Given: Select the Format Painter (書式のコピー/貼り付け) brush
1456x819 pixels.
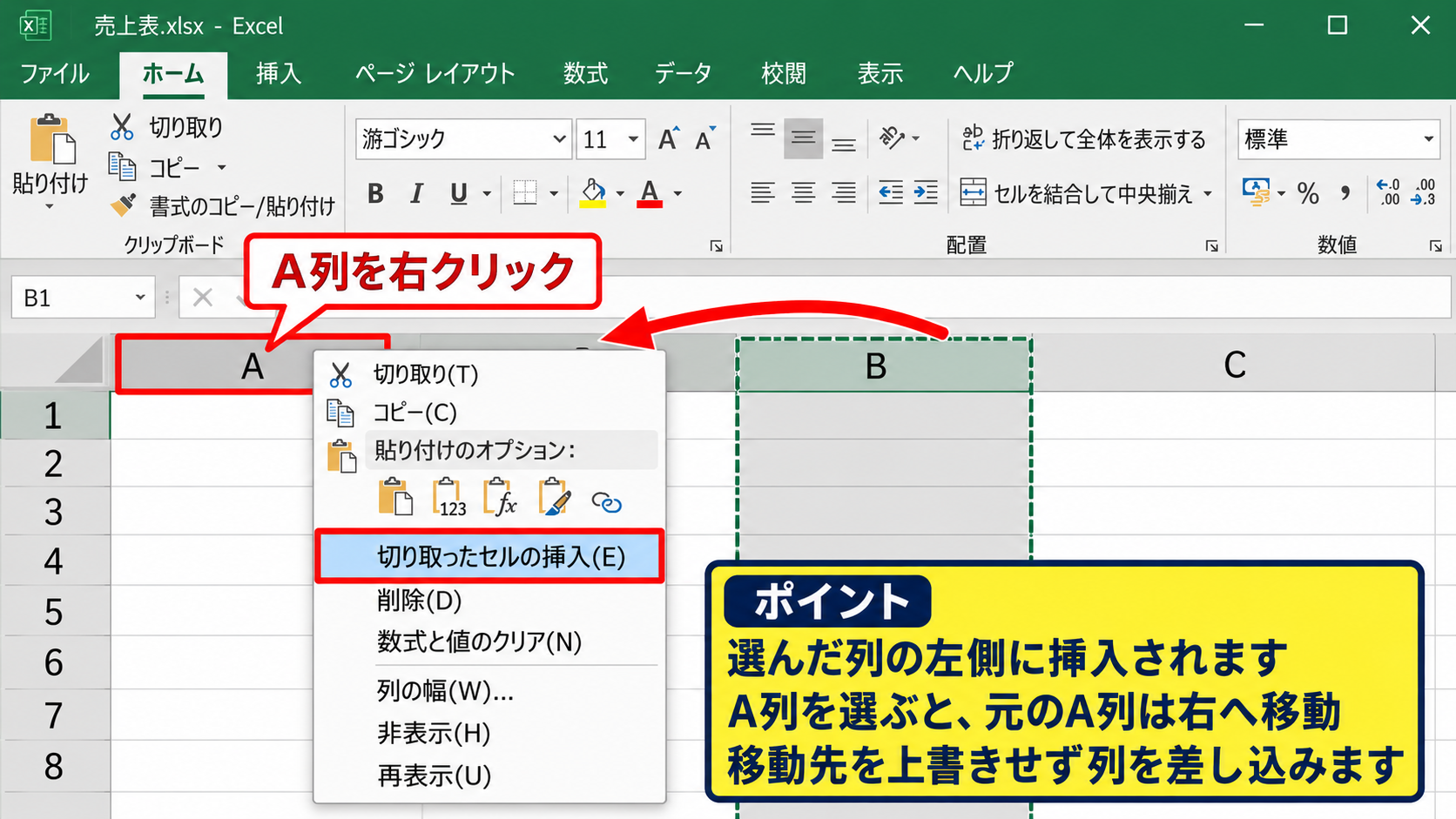Looking at the screenshot, I should (x=123, y=205).
